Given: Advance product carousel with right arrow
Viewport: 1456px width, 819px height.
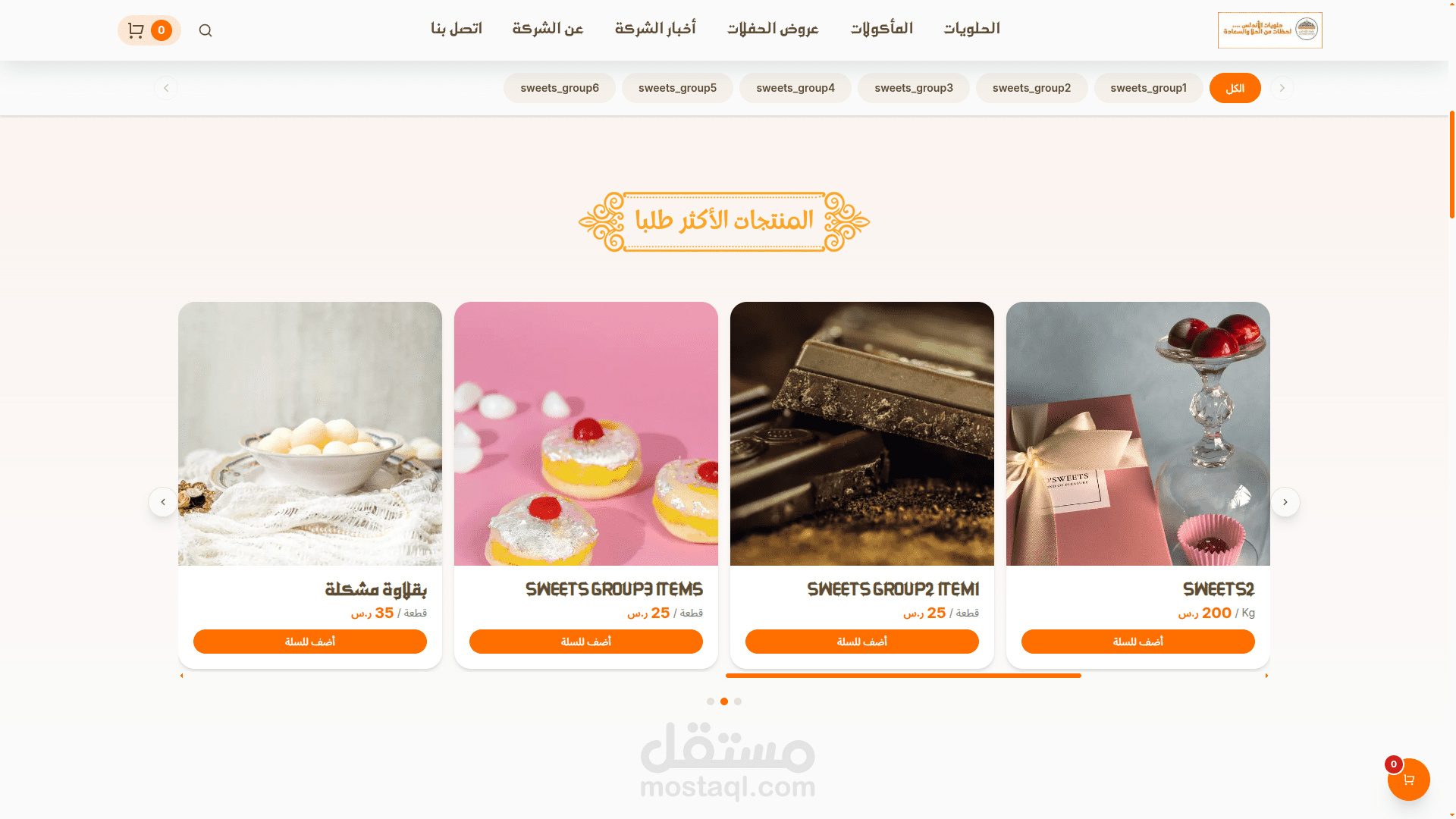Looking at the screenshot, I should [1285, 502].
